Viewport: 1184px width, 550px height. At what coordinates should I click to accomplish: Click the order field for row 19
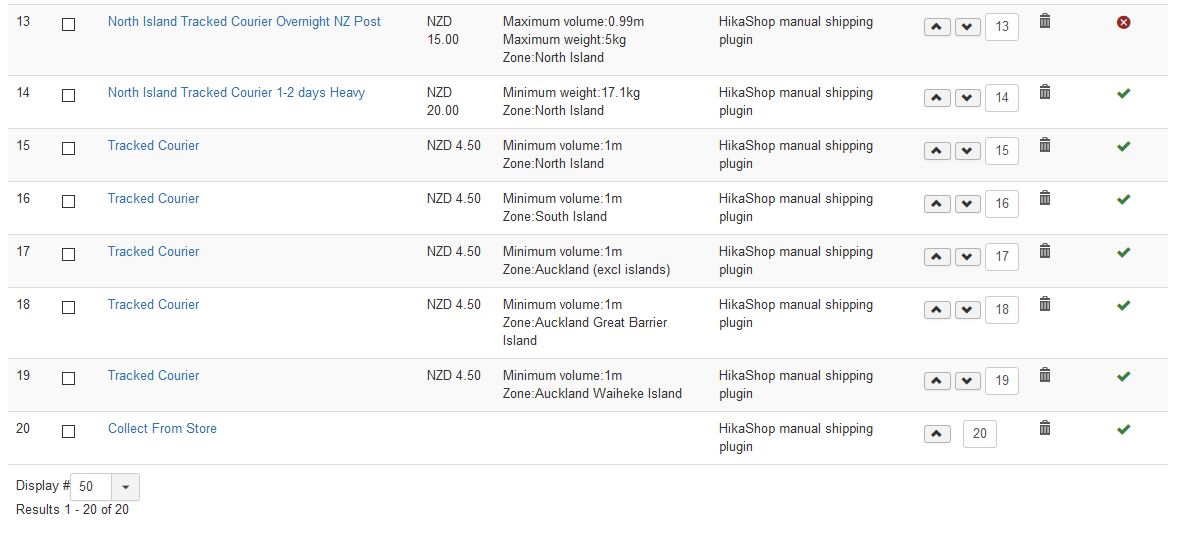[1001, 380]
